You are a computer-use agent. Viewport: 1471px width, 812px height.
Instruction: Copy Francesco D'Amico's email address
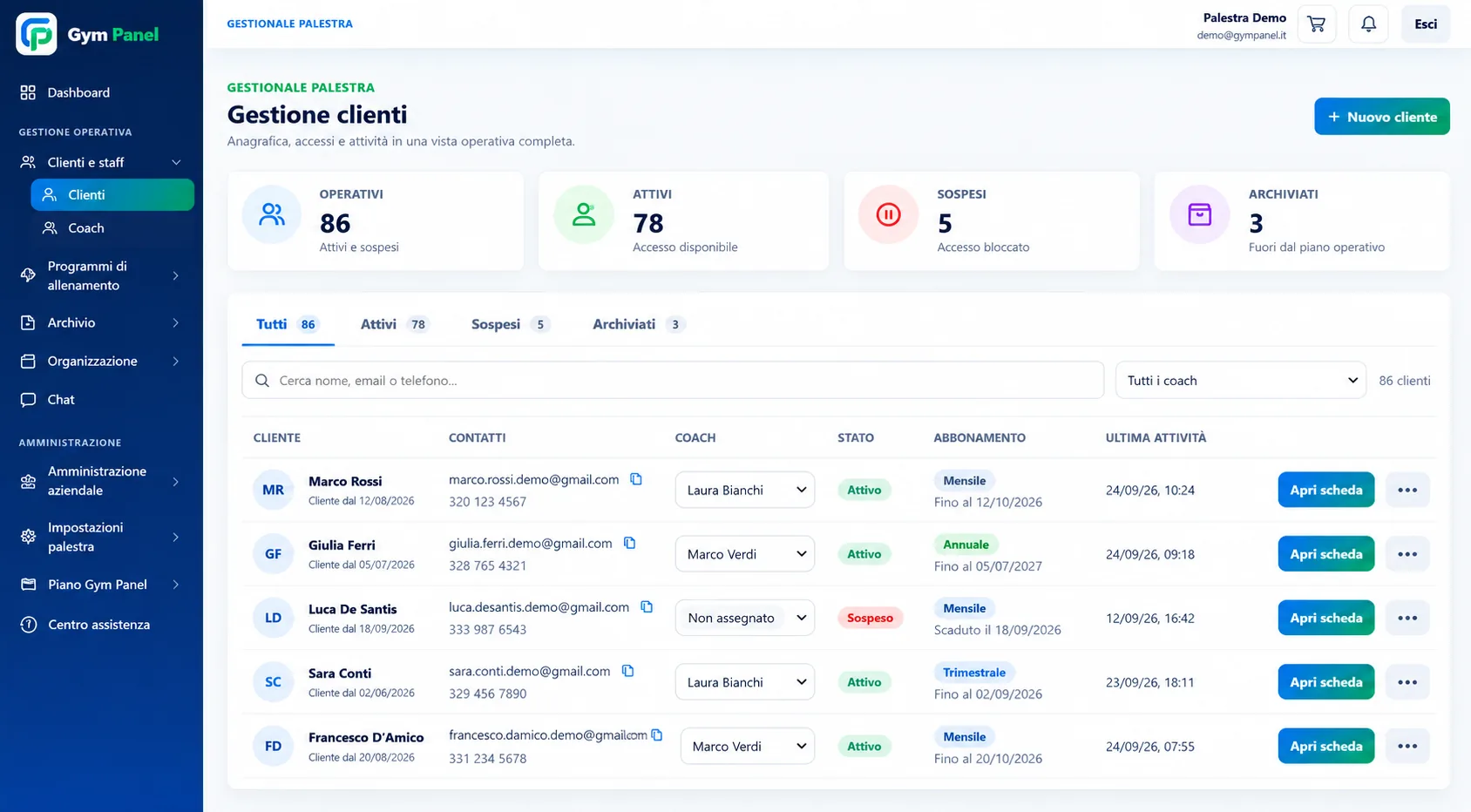(657, 735)
